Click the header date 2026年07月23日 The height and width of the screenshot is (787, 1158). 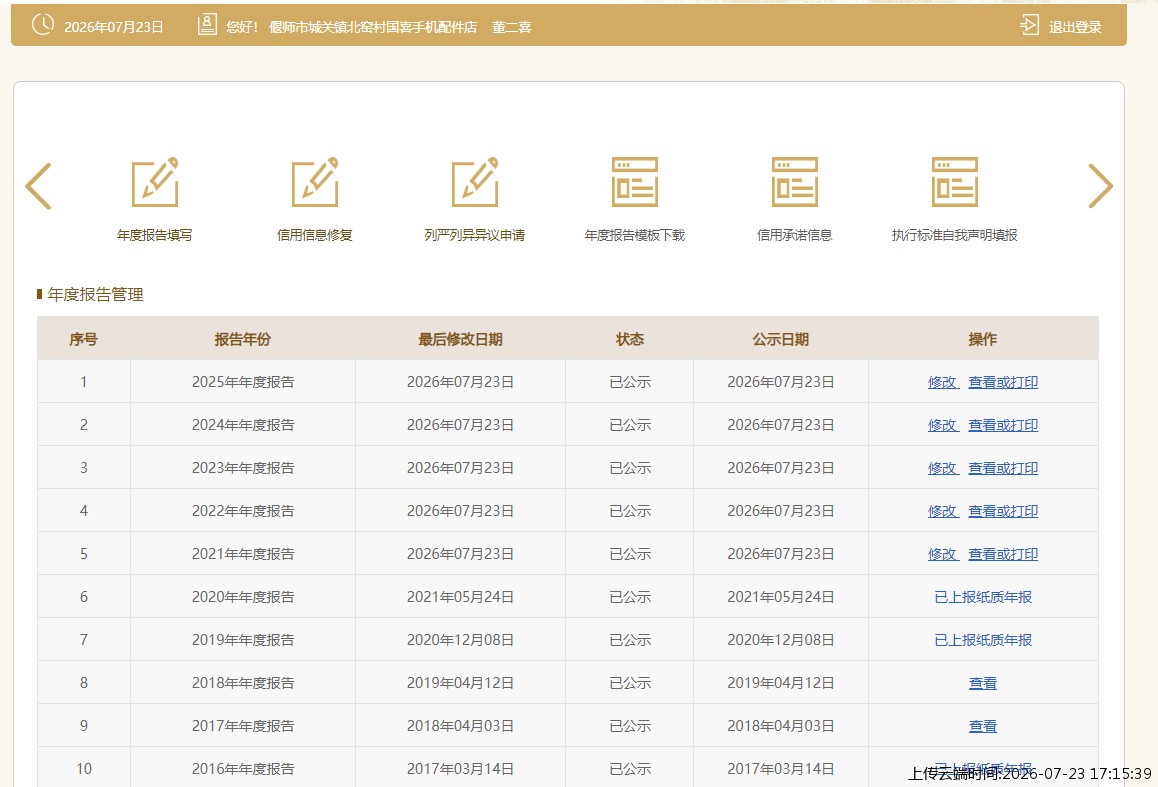point(114,27)
